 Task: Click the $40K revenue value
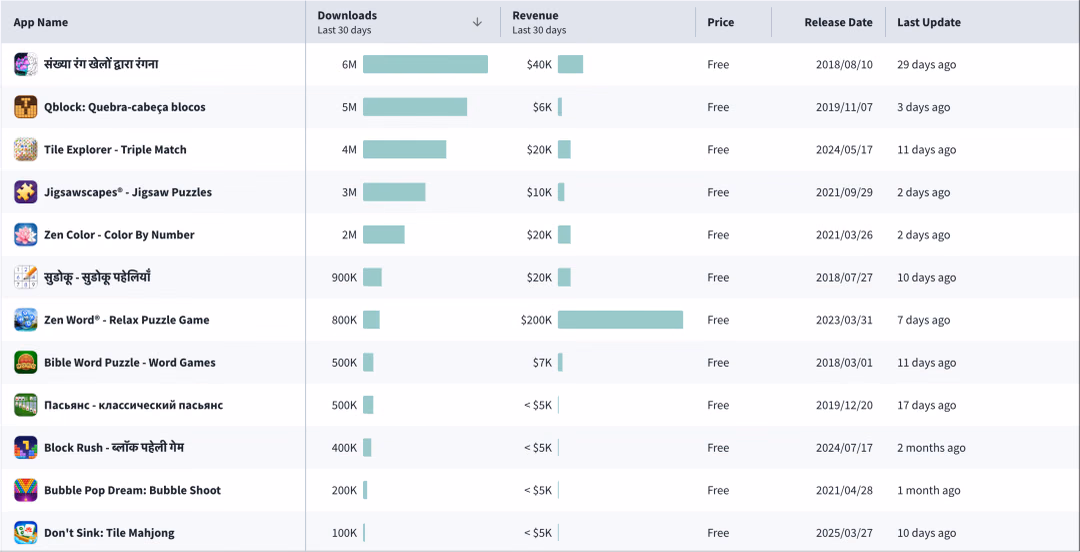click(x=539, y=64)
